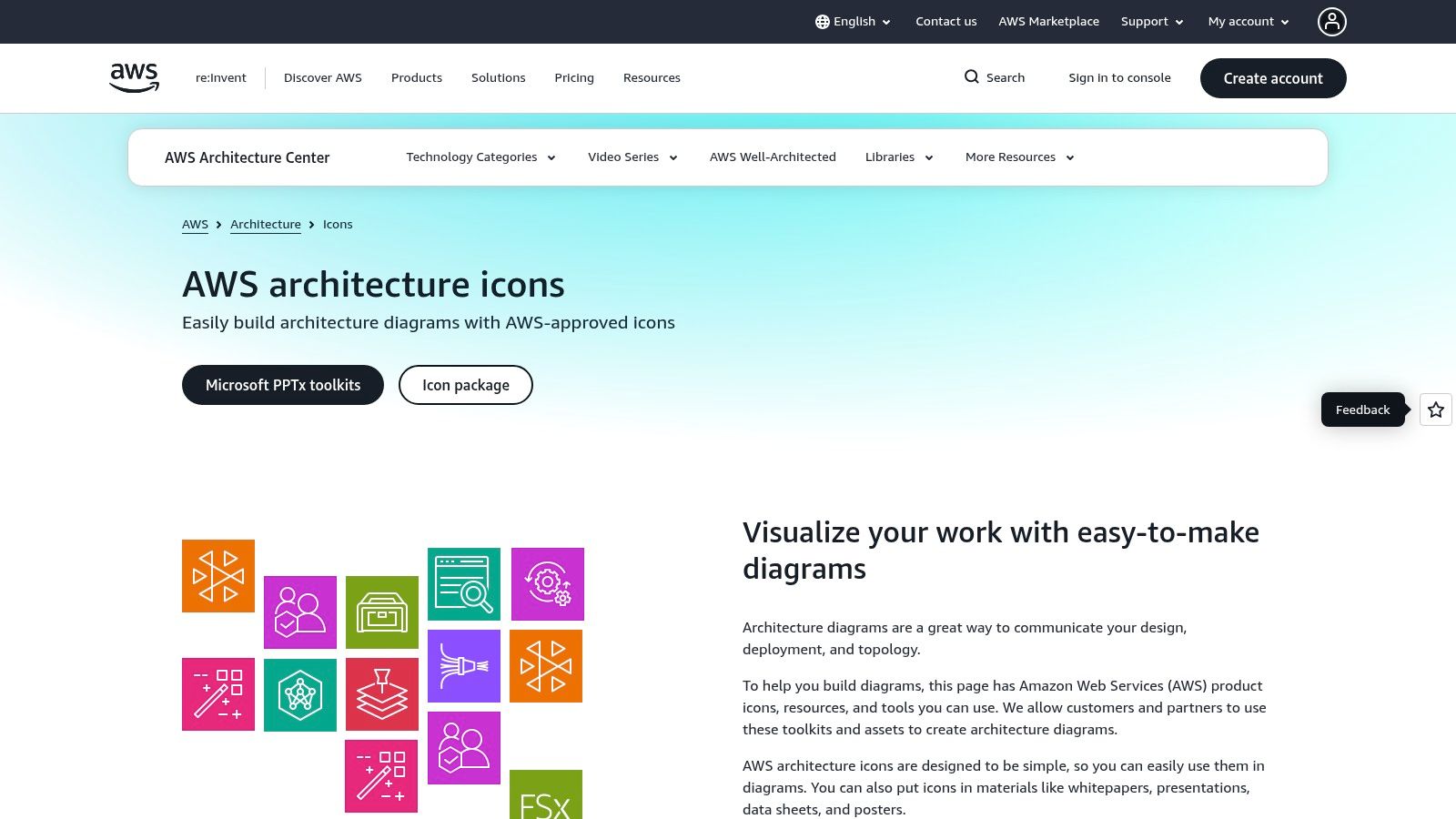1456x819 pixels.
Task: Click the Icon package button
Action: pyautogui.click(x=466, y=385)
